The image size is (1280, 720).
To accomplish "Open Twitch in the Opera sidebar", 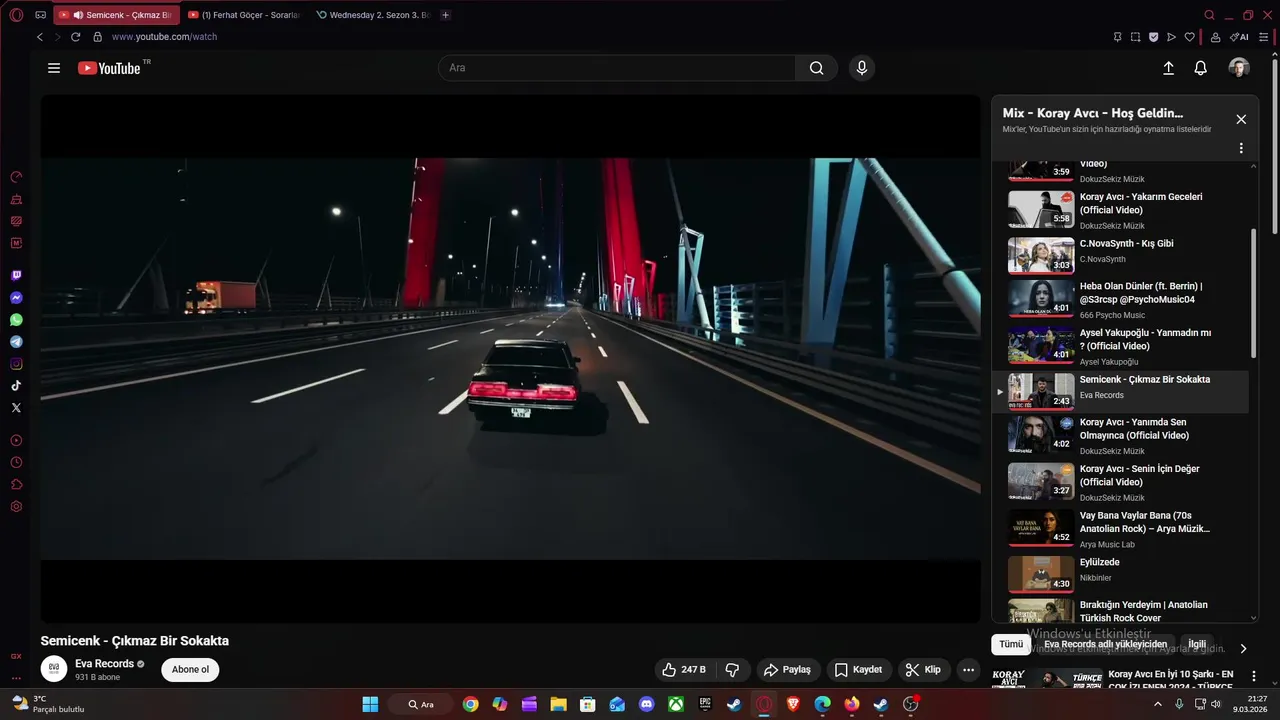I will pyautogui.click(x=16, y=276).
